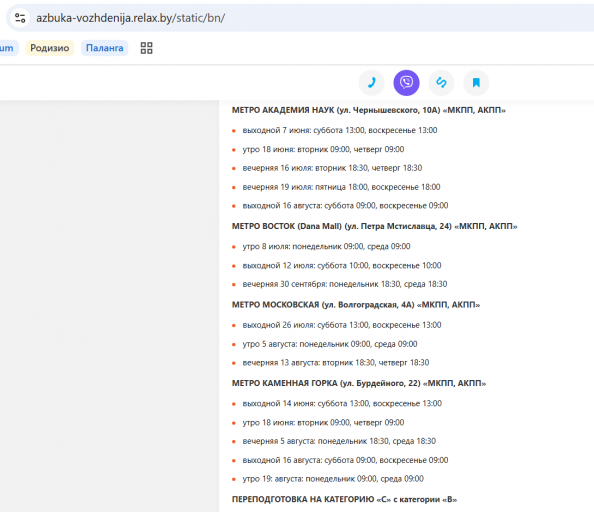Select heading МЕТРО ВОСТОК (Dana Mall)
Image resolution: width=594 pixels, height=512 pixels.
coord(375,226)
